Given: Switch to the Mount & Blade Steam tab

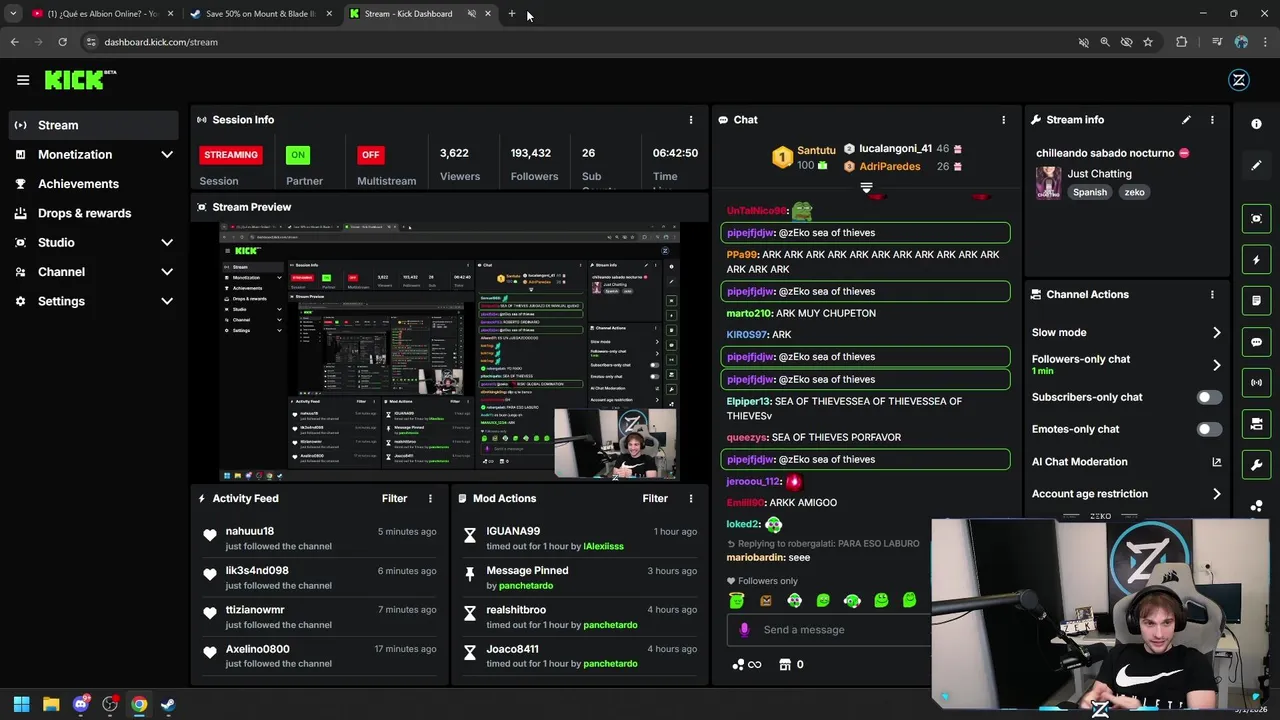Looking at the screenshot, I should click(x=261, y=14).
